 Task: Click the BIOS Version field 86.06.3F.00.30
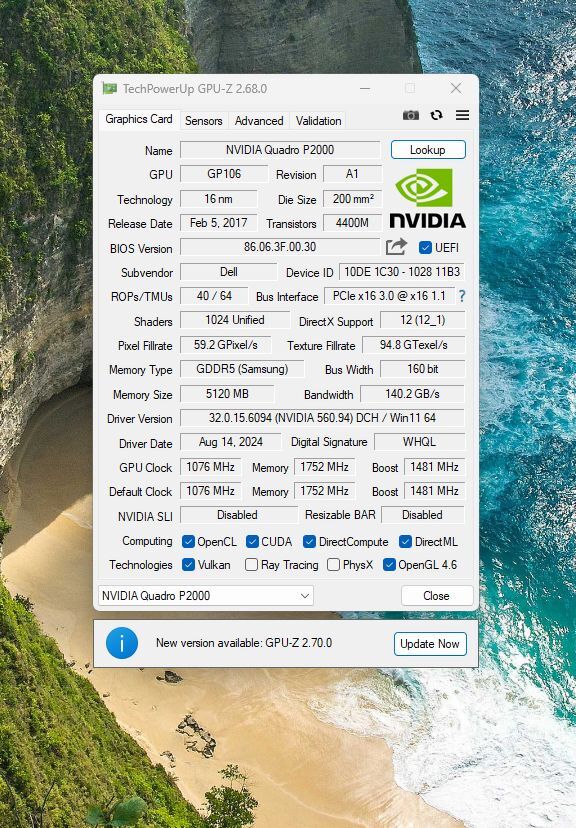coord(280,247)
